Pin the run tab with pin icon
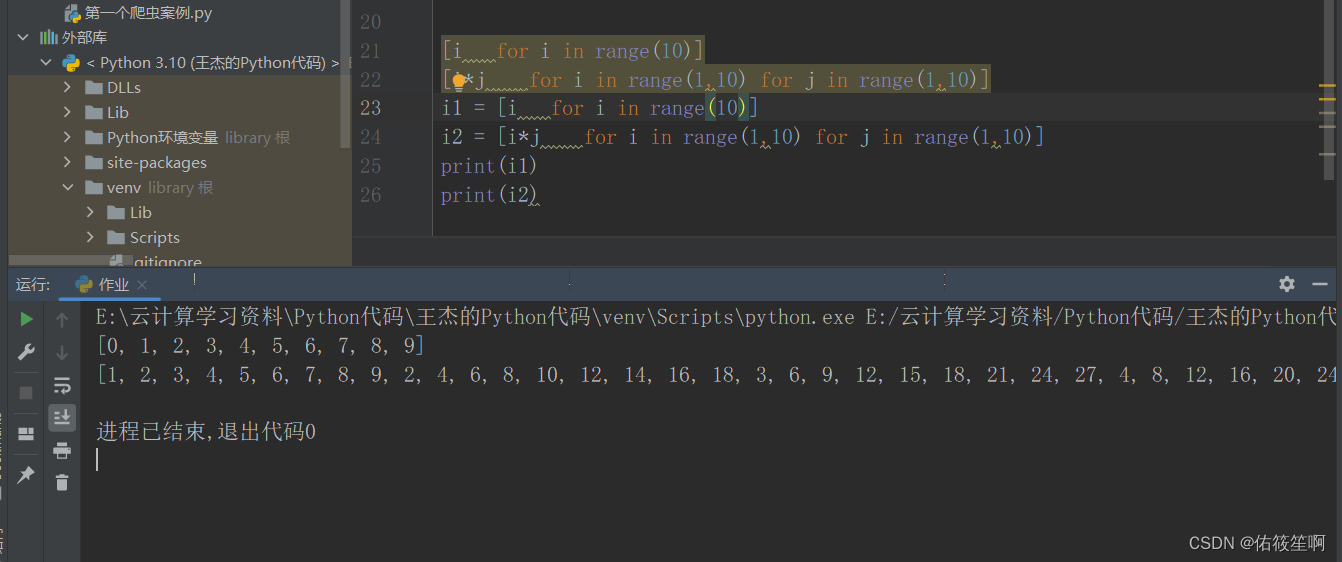1342x562 pixels. (26, 475)
